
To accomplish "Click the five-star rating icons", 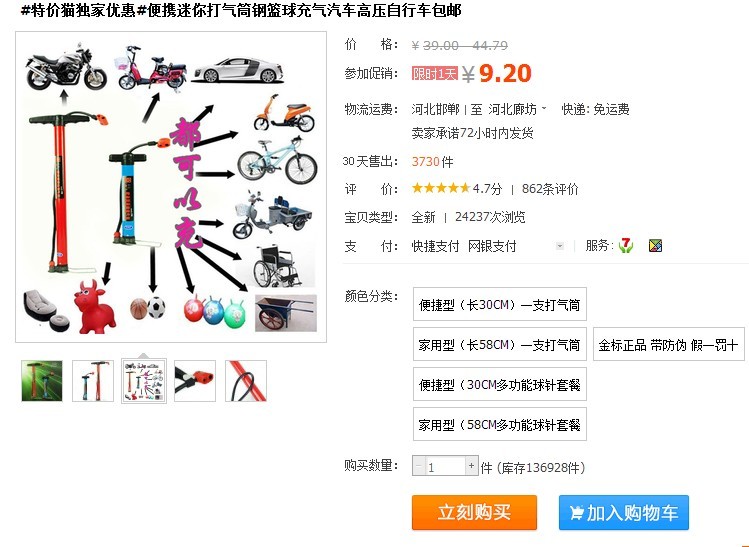I will click(441, 188).
